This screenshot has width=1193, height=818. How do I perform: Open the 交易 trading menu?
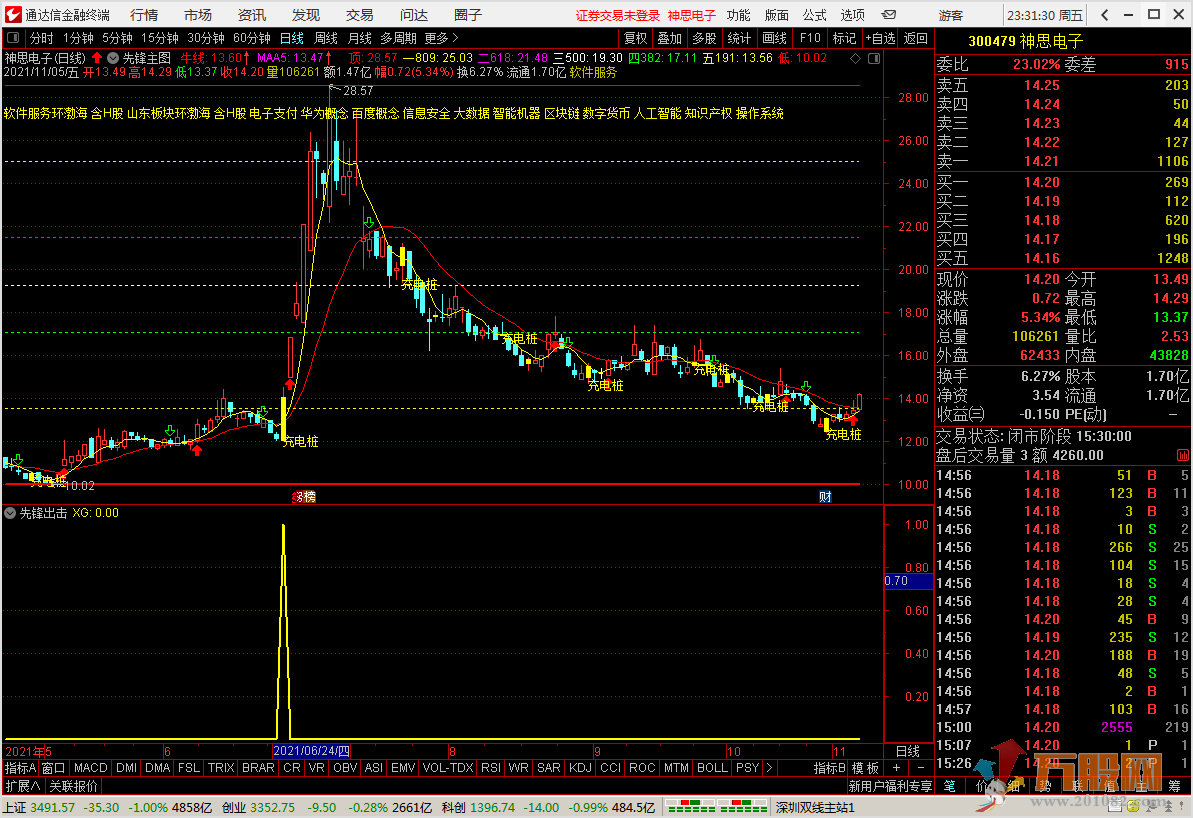[360, 14]
